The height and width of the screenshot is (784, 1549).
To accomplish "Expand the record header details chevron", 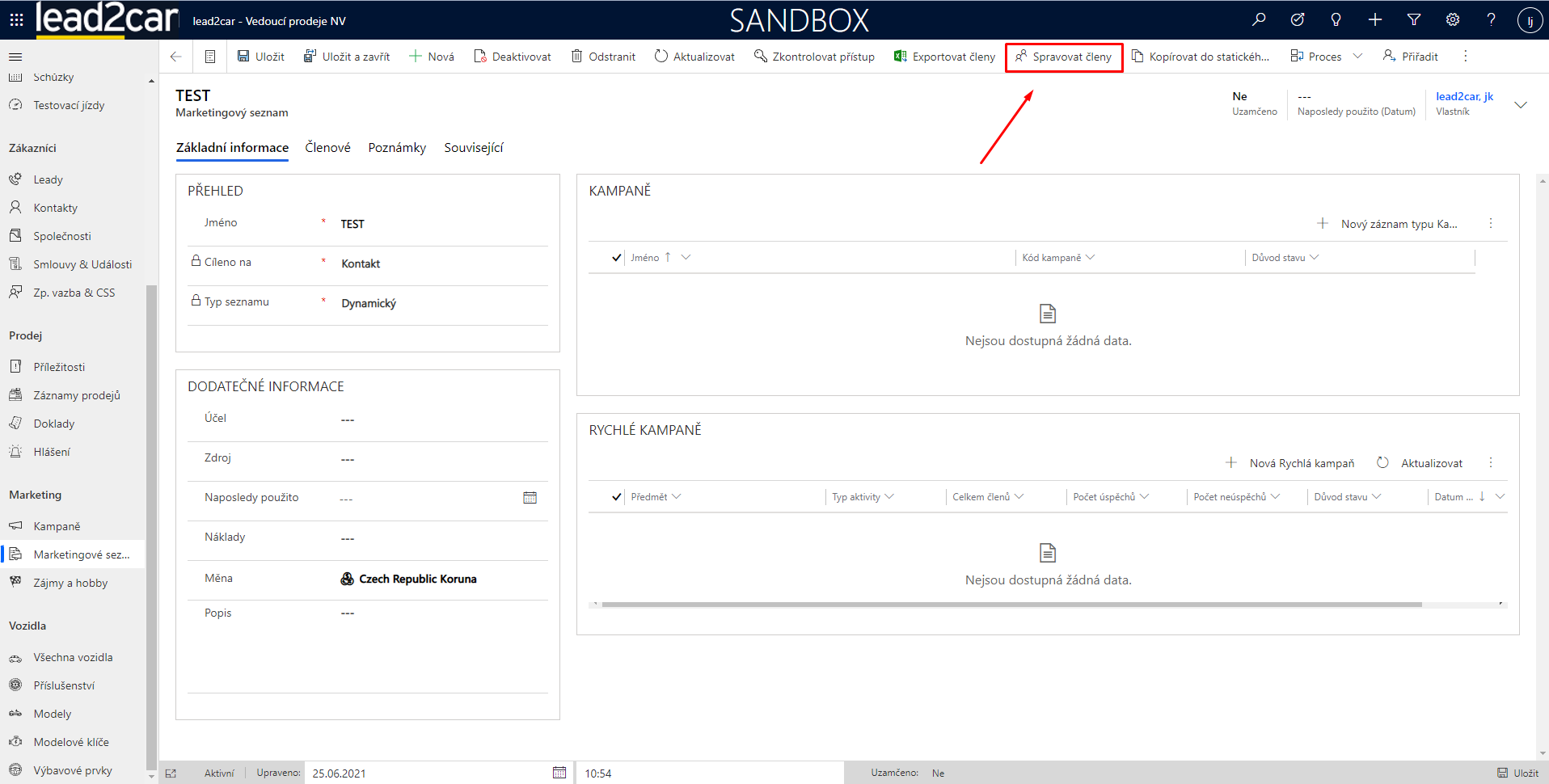I will (x=1520, y=105).
